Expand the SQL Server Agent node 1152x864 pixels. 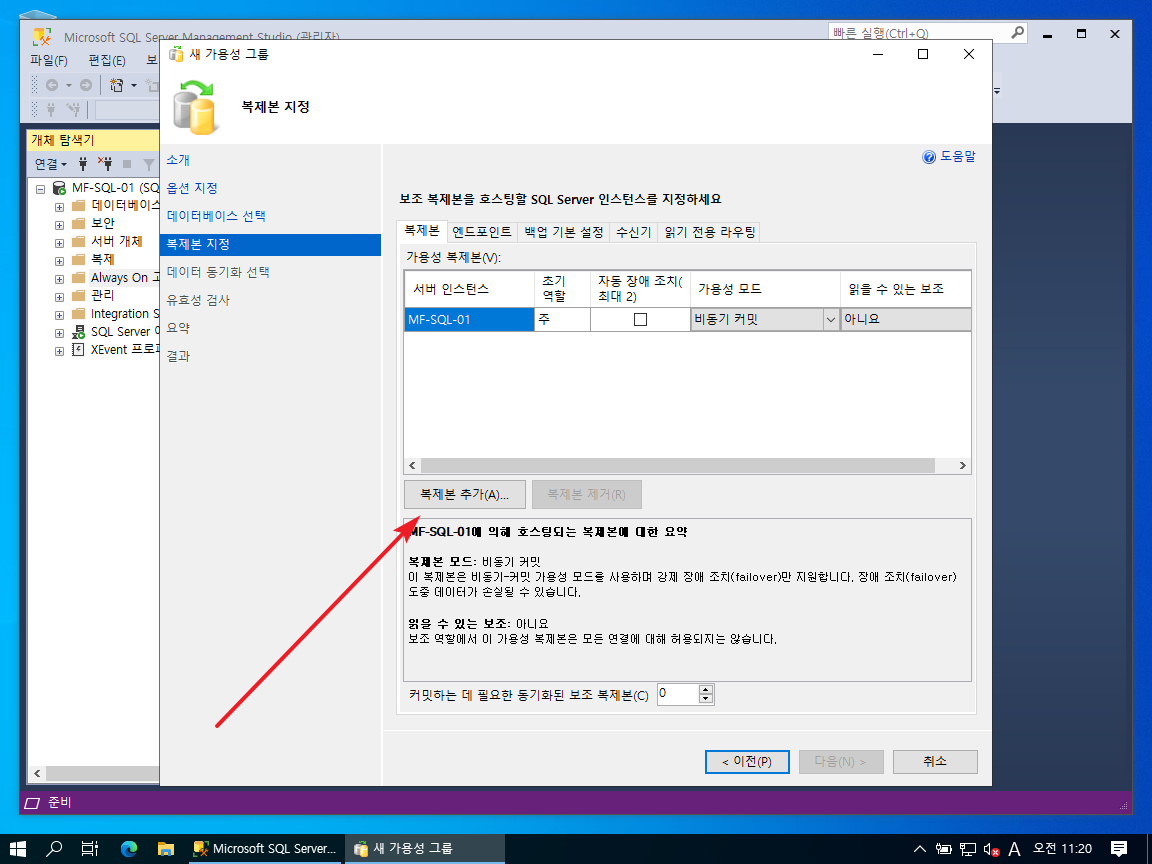(60, 333)
